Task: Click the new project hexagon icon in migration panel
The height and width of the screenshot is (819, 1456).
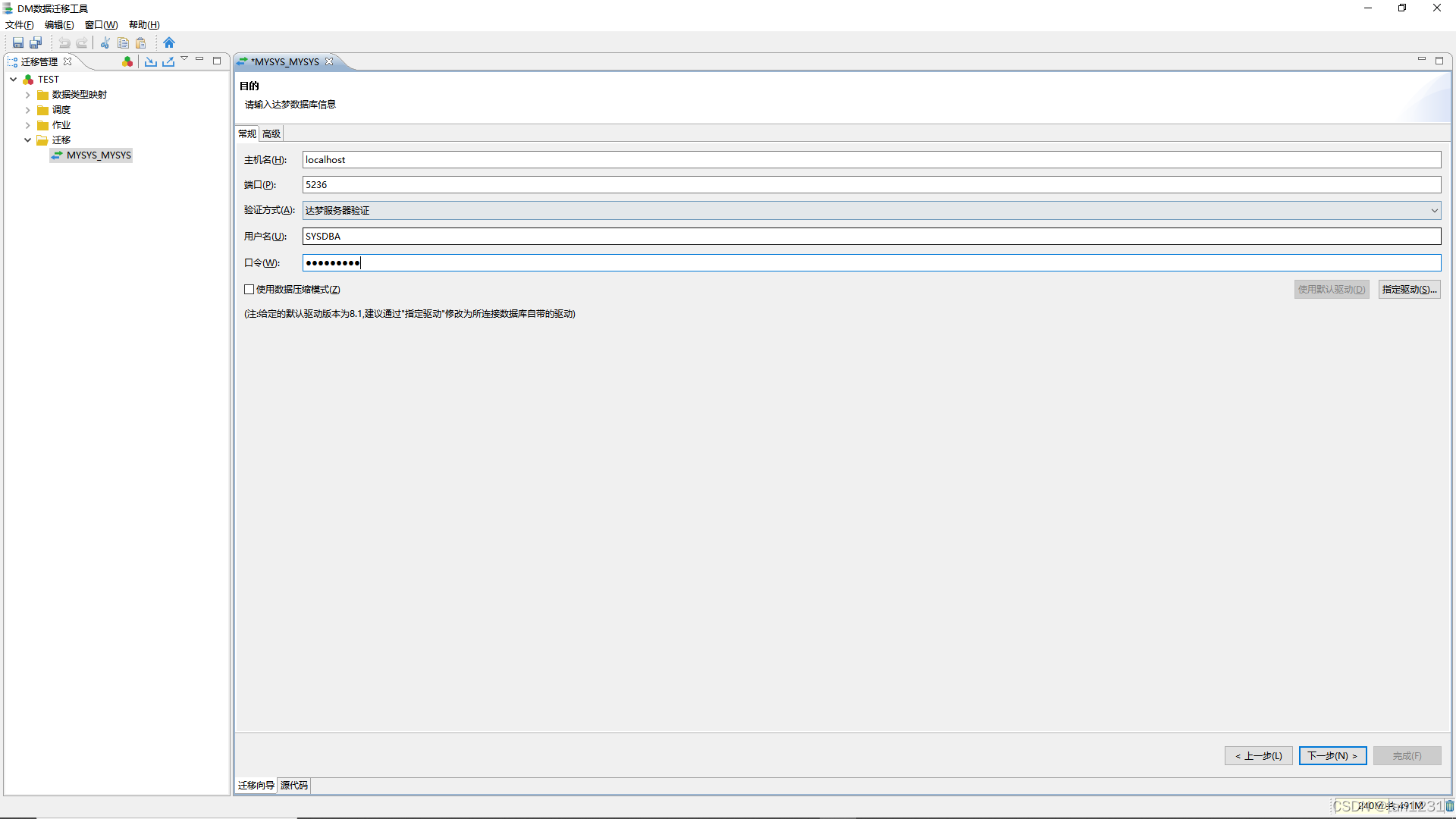Action: (127, 61)
